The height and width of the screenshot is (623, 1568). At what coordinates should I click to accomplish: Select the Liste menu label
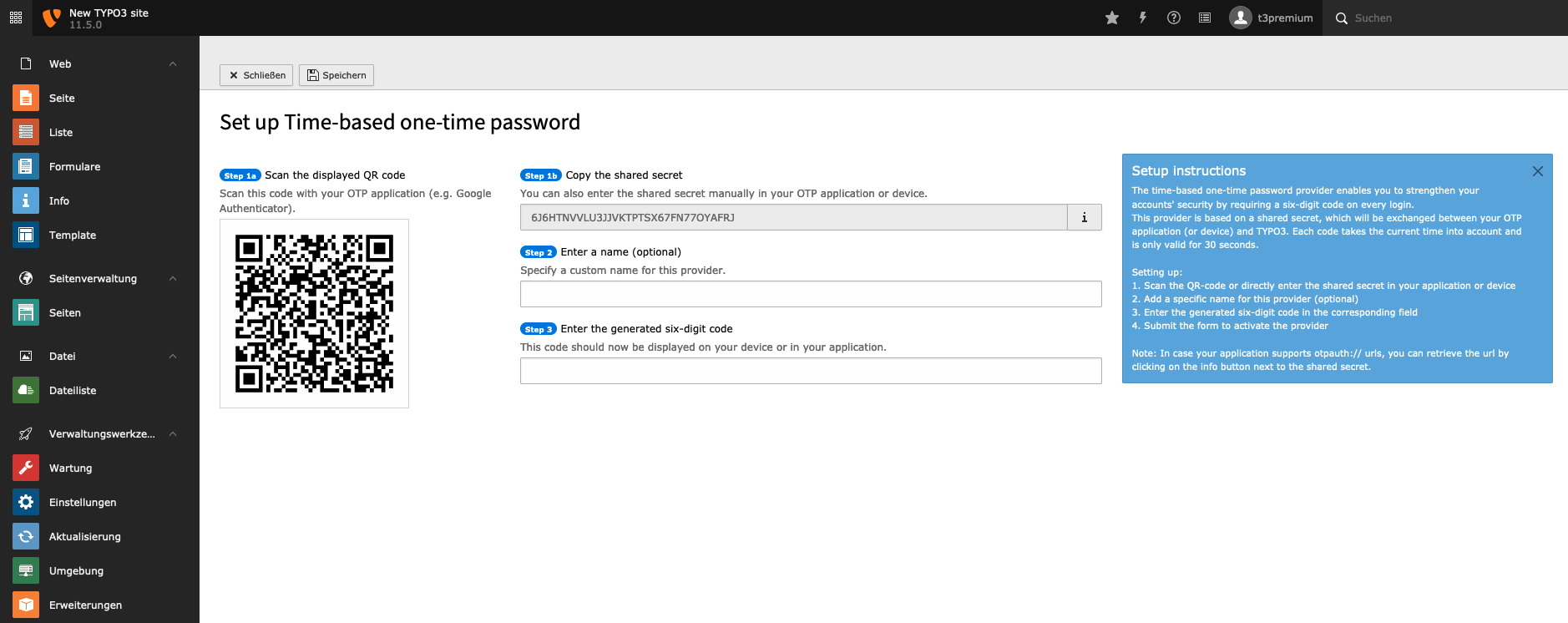tap(61, 132)
